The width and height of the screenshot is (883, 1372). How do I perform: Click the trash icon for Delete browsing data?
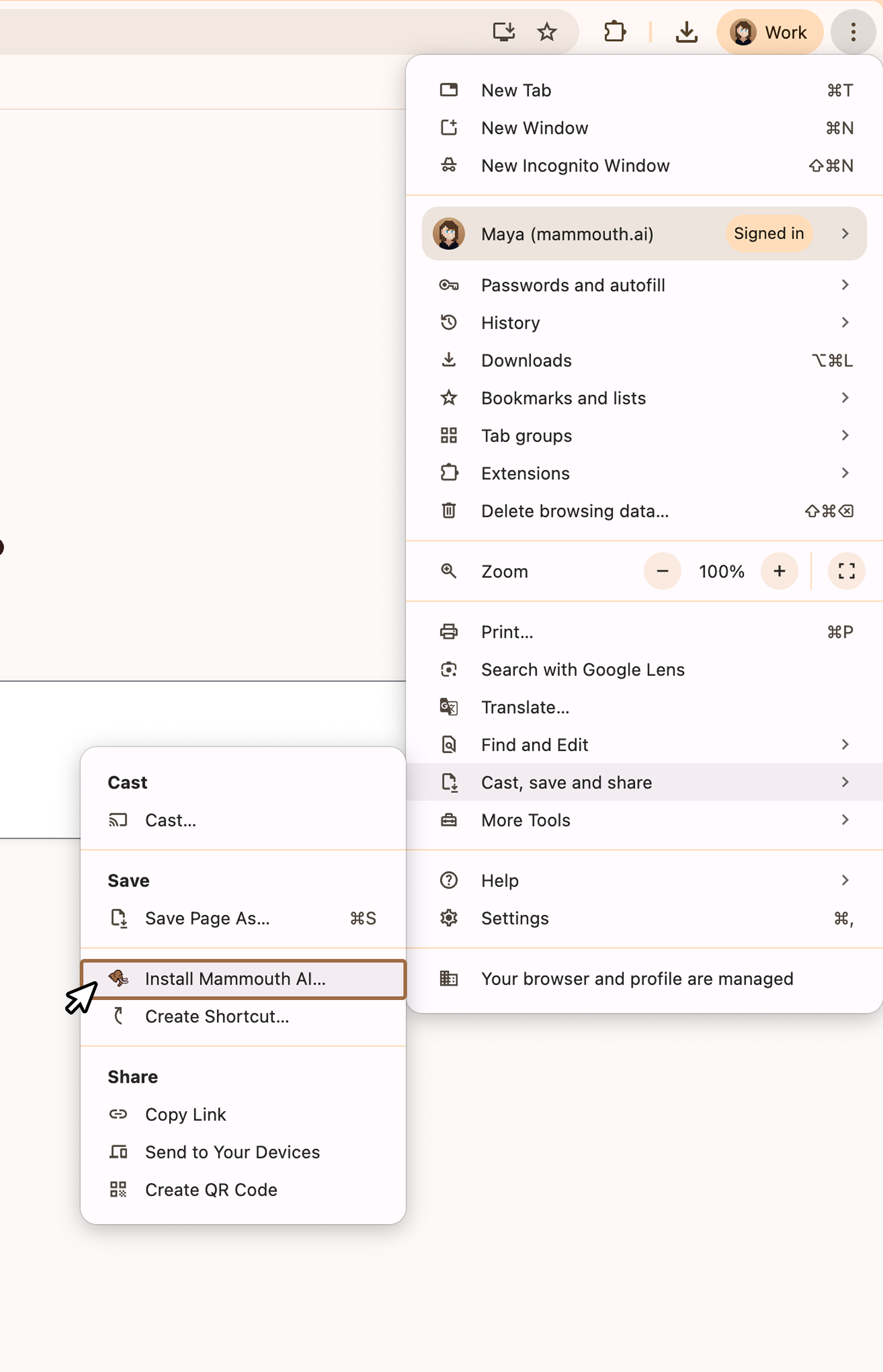point(449,511)
